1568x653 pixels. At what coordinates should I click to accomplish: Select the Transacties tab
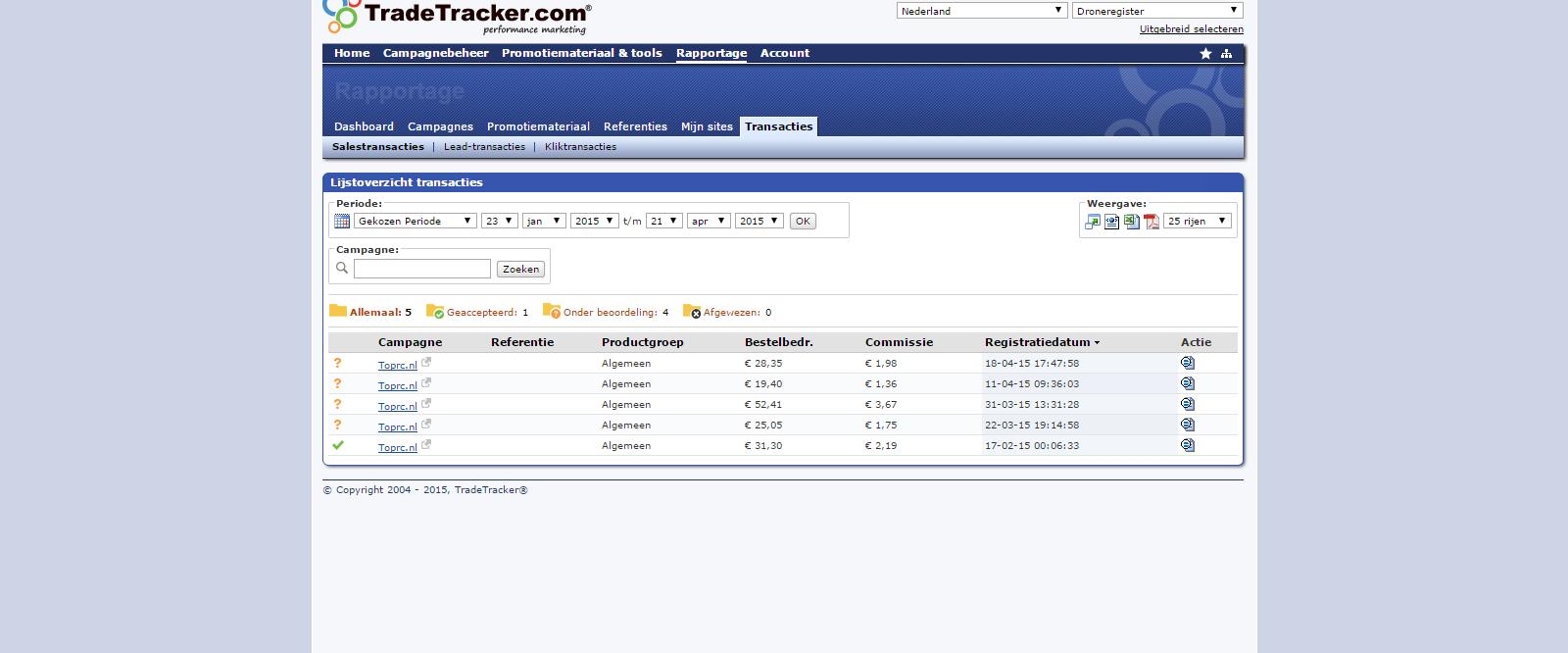pyautogui.click(x=779, y=126)
